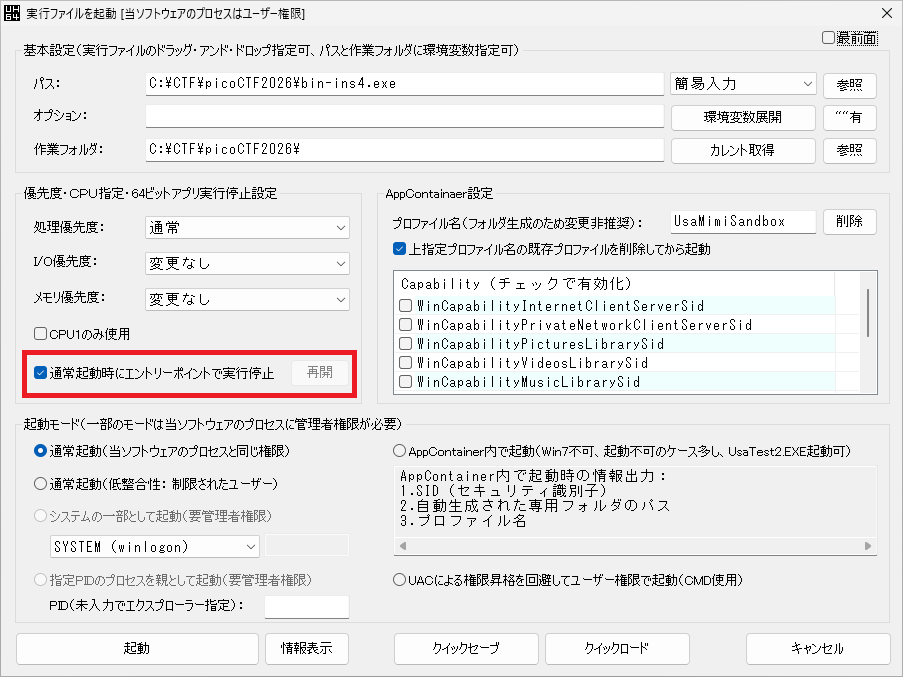
Task: Open the 簡易入力 combo box
Action: (743, 84)
